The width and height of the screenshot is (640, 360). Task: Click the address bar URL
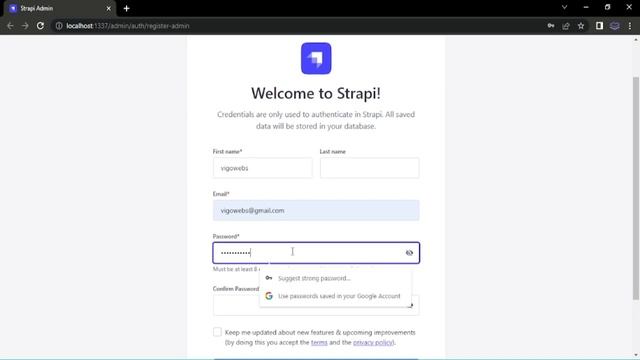(x=128, y=26)
